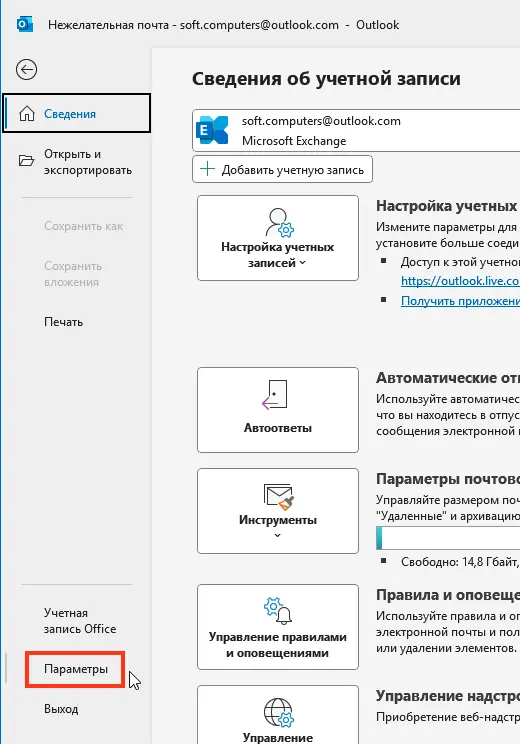Click the Автоматические heading text
The width and height of the screenshot is (520, 744).
(448, 378)
